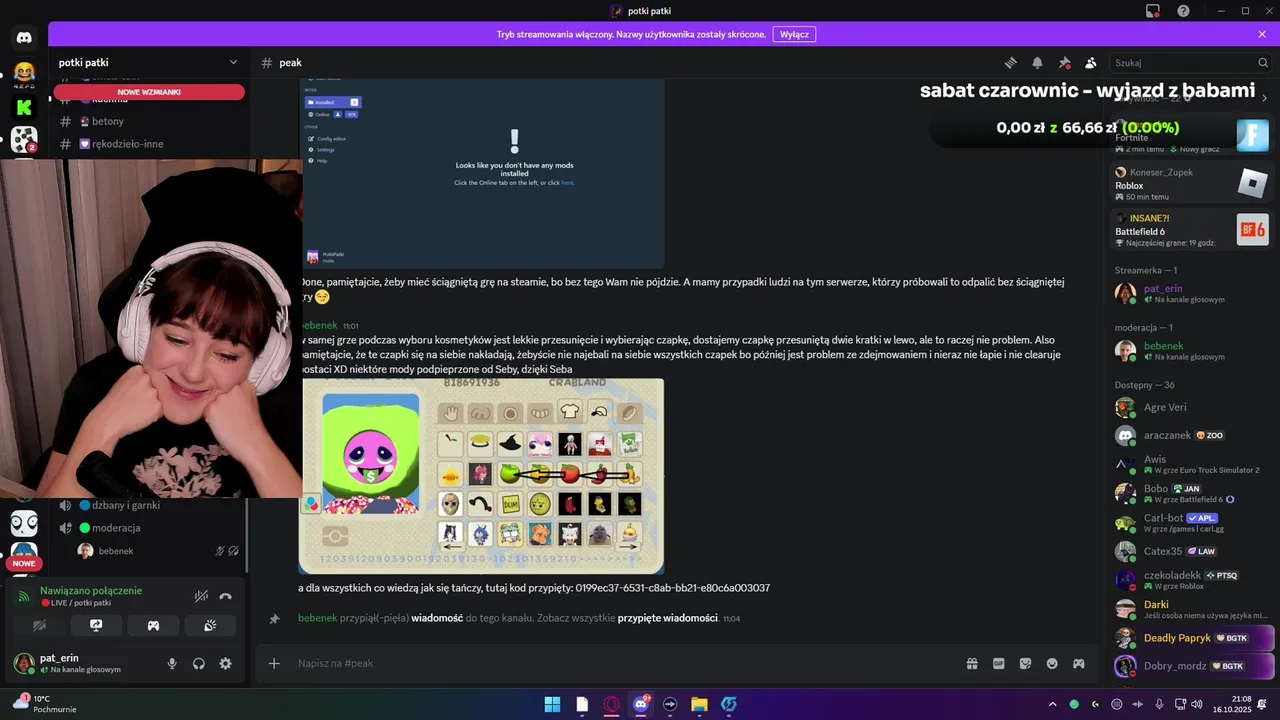The image size is (1280, 720).
Task: Open the pale face server icon
Action: click(24, 523)
